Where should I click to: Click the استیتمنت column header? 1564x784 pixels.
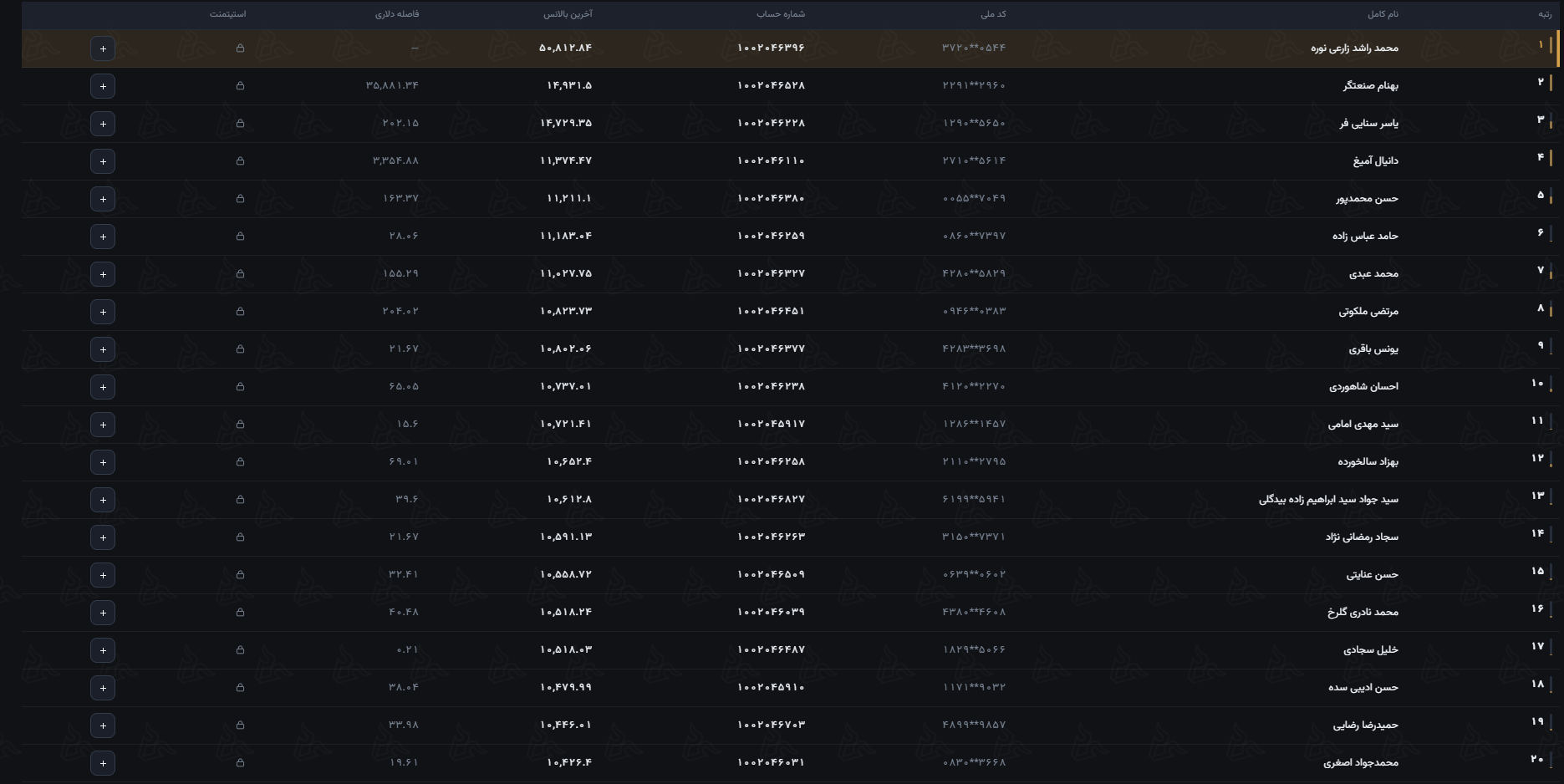227,14
